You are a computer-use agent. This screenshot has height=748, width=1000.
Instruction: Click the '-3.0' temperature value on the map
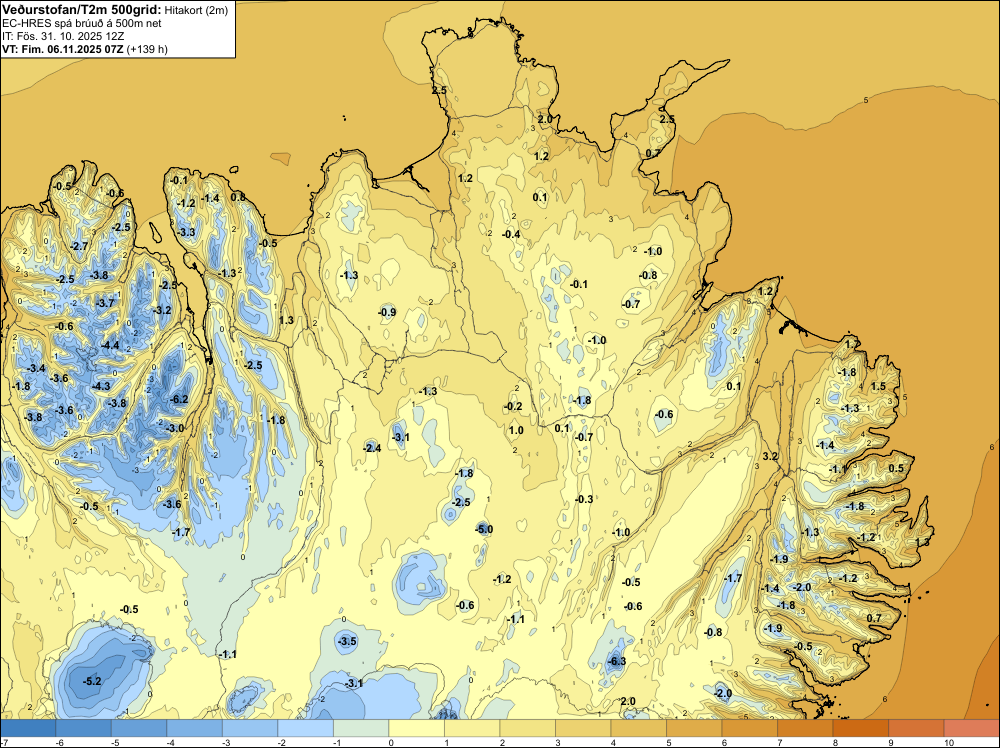(x=175, y=428)
